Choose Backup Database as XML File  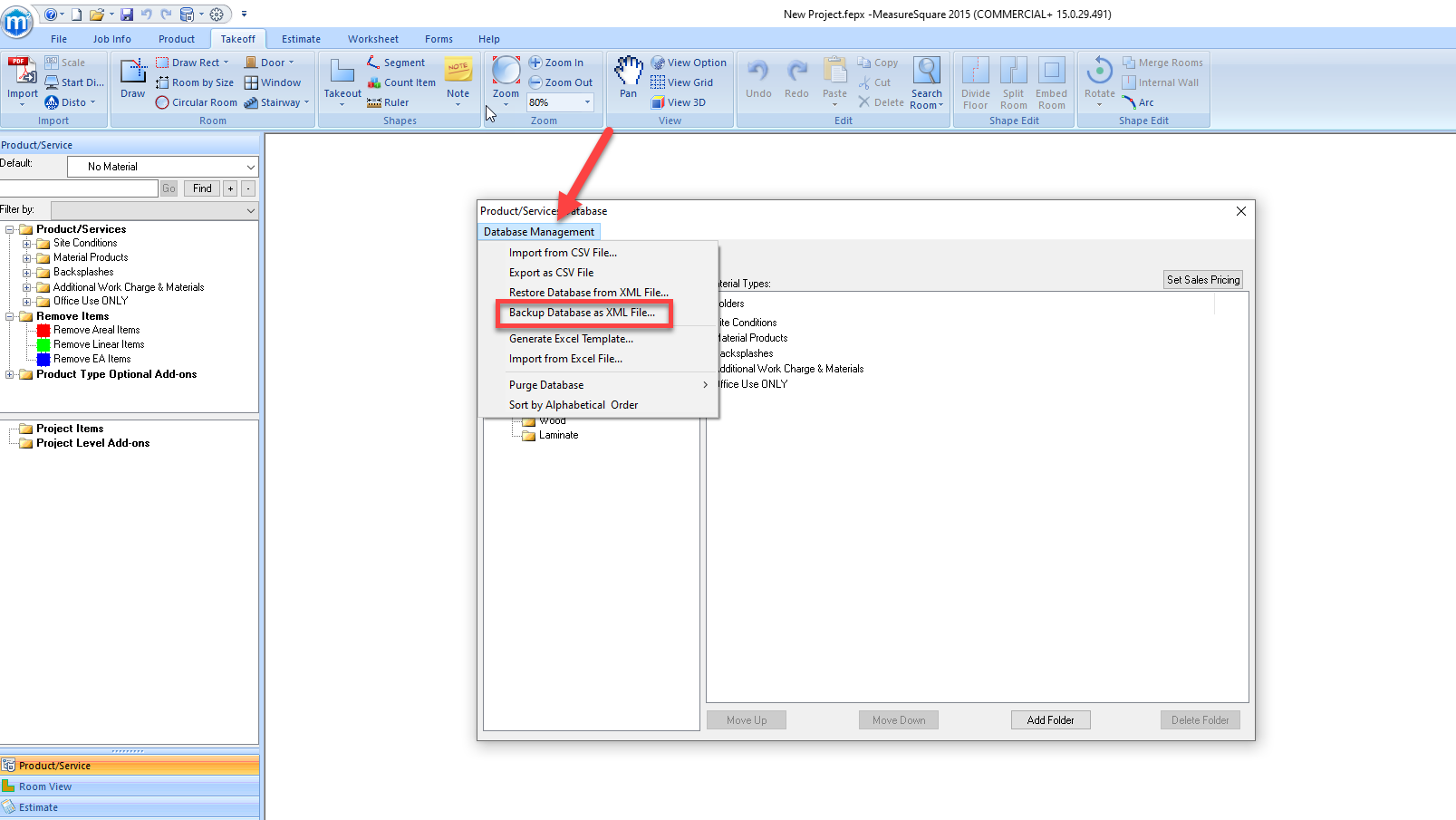pos(582,313)
